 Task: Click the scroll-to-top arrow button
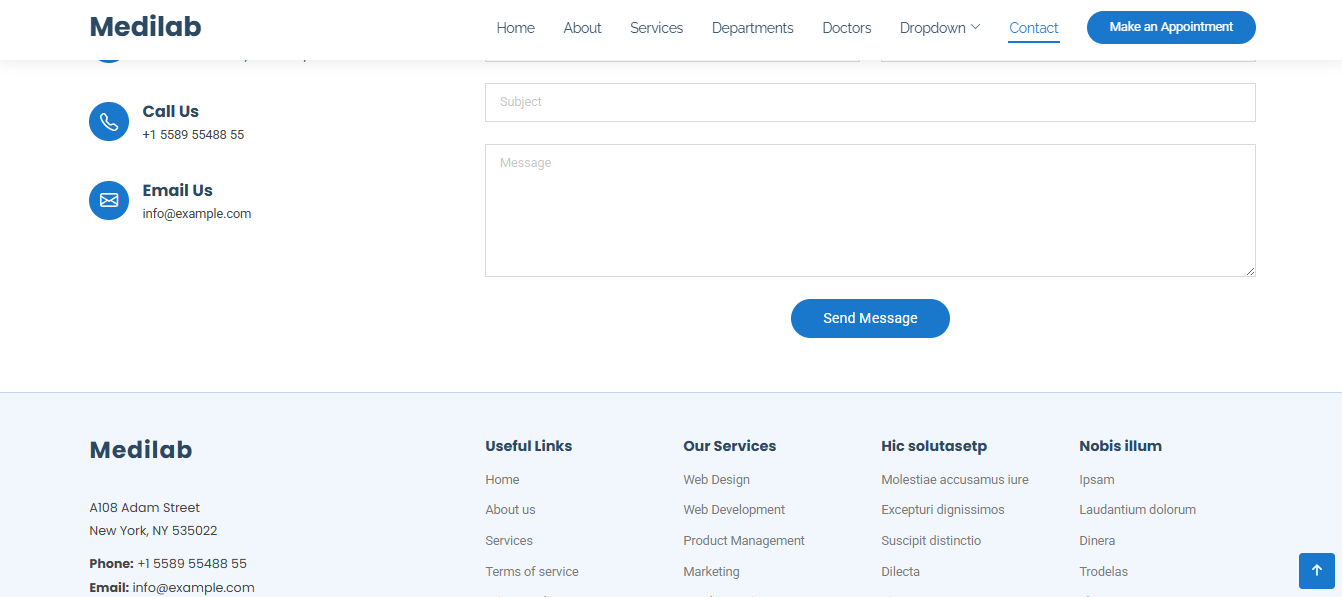pos(1317,570)
